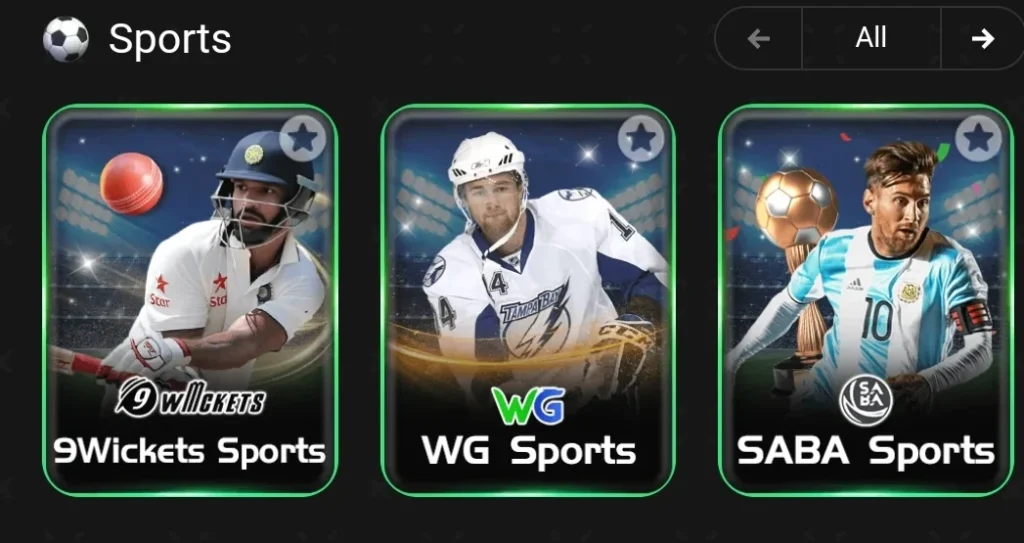Toggle the star on the WG Sports card

[x=641, y=138]
